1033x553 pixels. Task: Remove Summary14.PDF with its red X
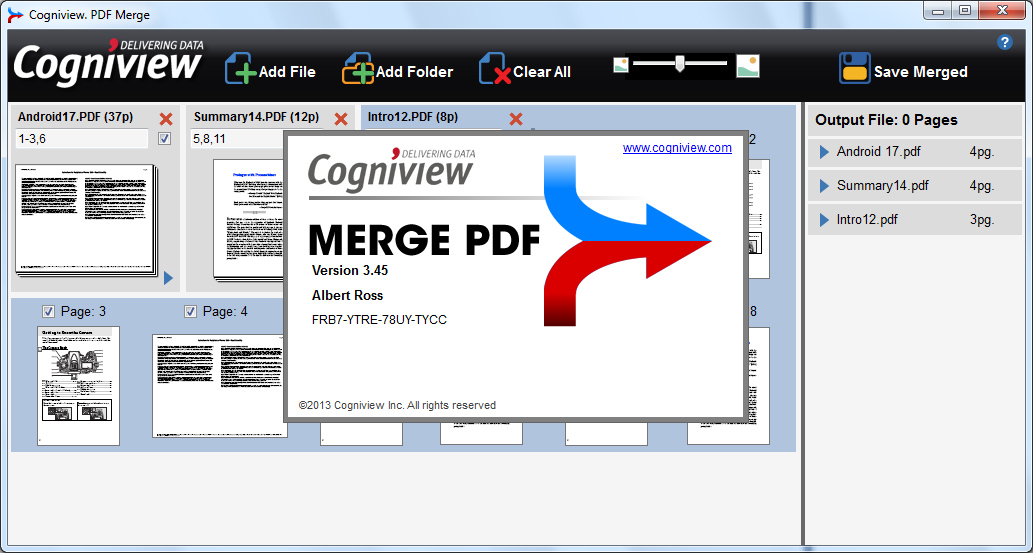tap(341, 119)
